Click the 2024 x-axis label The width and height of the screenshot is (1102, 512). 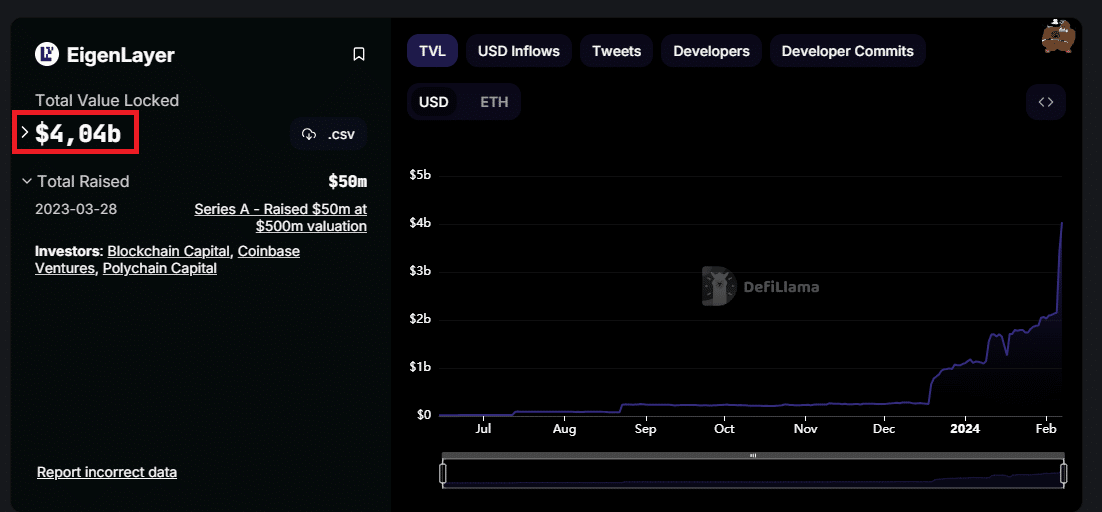click(966, 428)
